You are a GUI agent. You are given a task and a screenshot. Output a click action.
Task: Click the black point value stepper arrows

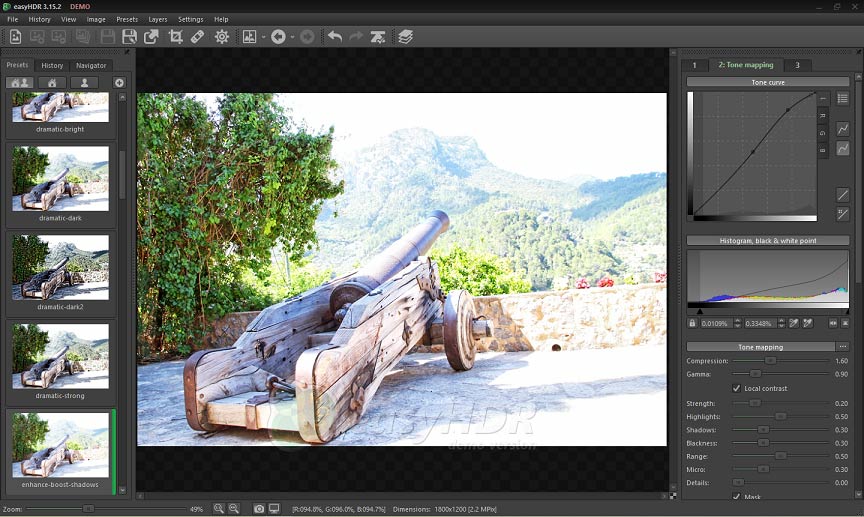pos(737,323)
